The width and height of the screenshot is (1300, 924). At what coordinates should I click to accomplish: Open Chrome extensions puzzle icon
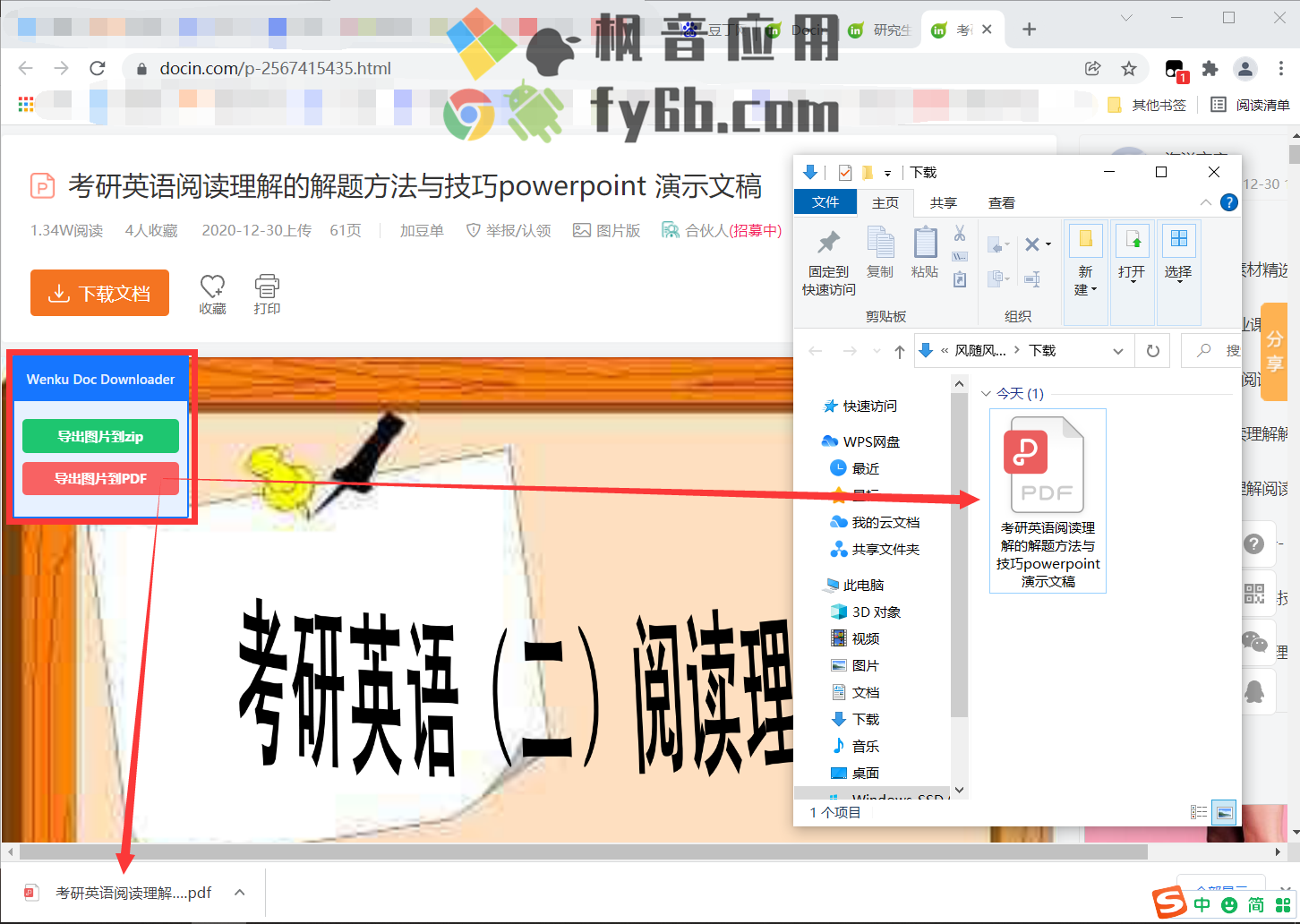(x=1210, y=68)
